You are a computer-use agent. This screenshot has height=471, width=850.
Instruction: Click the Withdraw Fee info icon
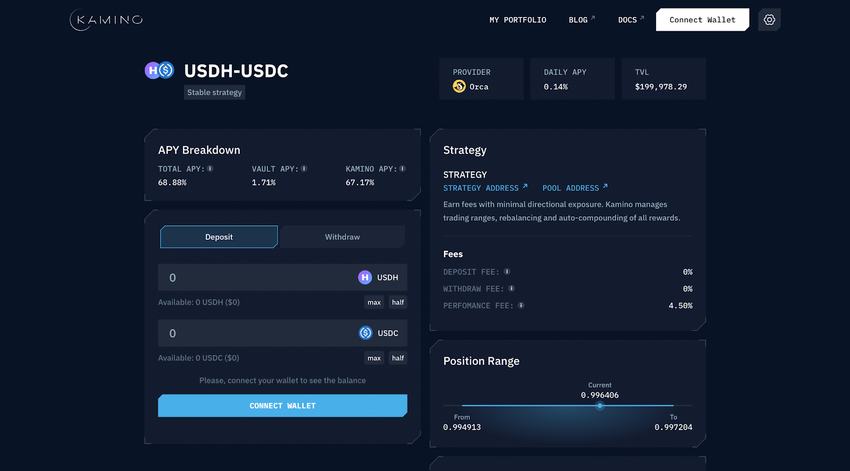[511, 289]
